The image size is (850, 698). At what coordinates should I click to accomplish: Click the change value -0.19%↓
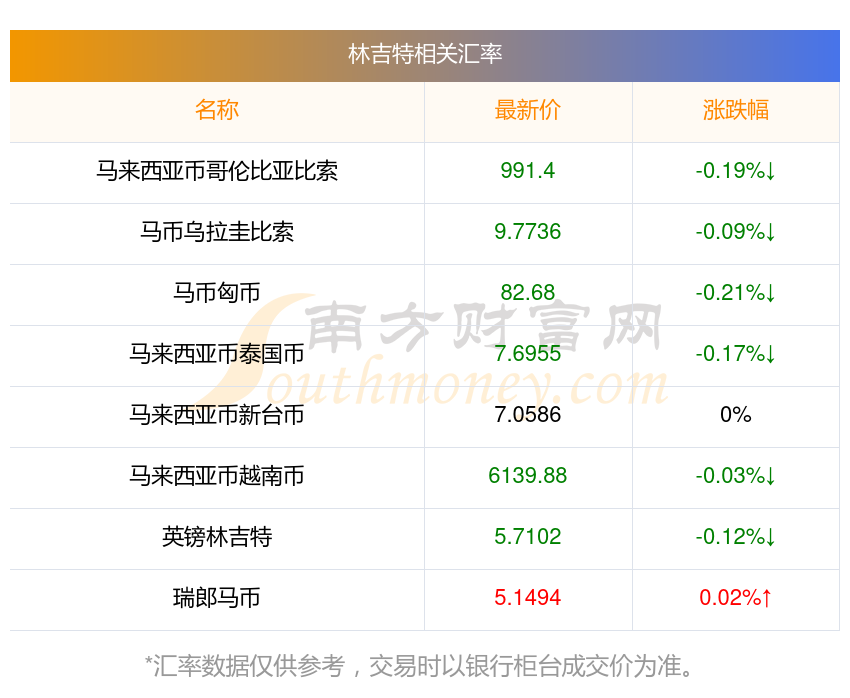click(x=736, y=171)
